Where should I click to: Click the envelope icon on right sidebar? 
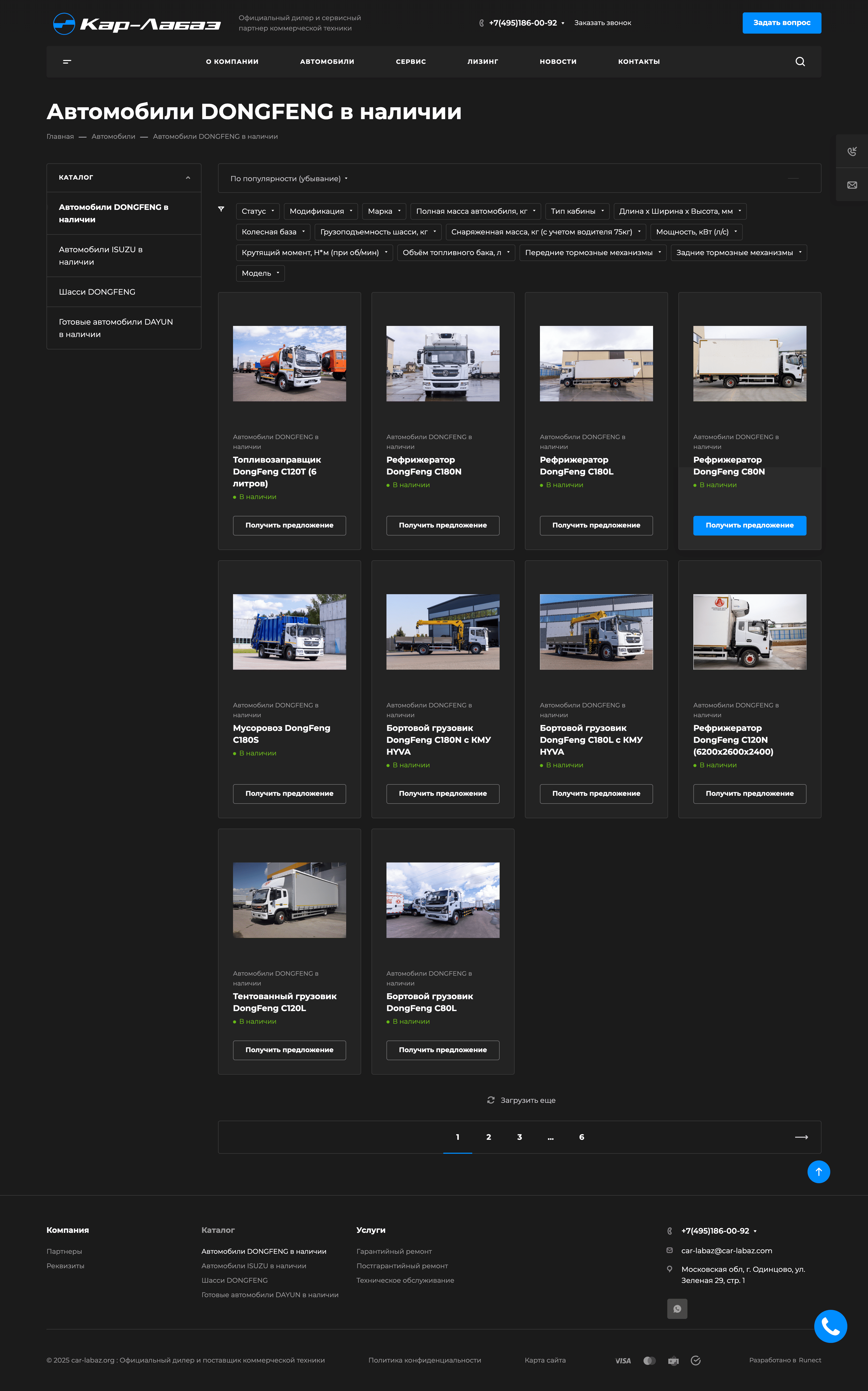coord(852,185)
